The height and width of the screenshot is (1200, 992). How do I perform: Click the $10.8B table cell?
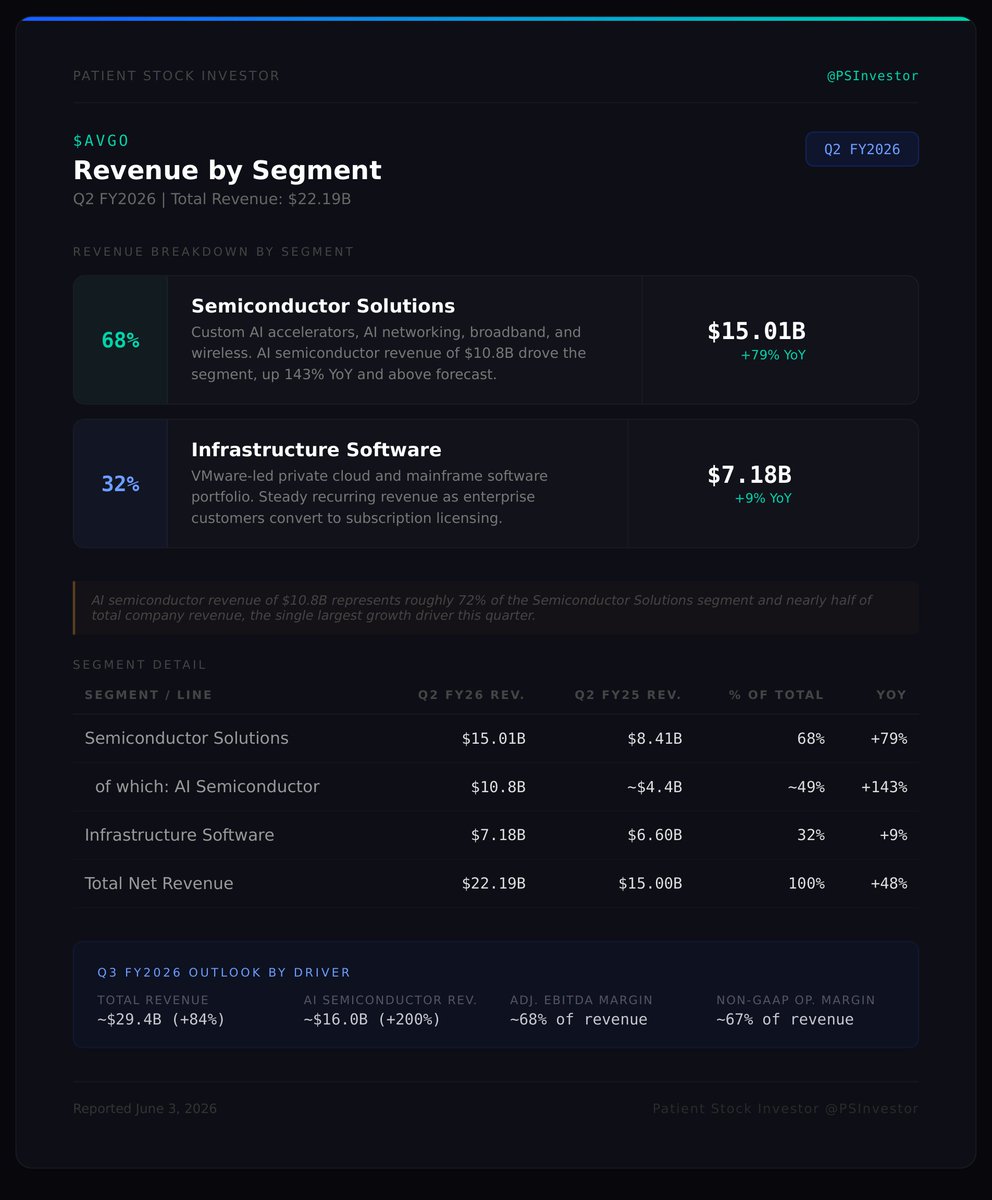click(498, 787)
